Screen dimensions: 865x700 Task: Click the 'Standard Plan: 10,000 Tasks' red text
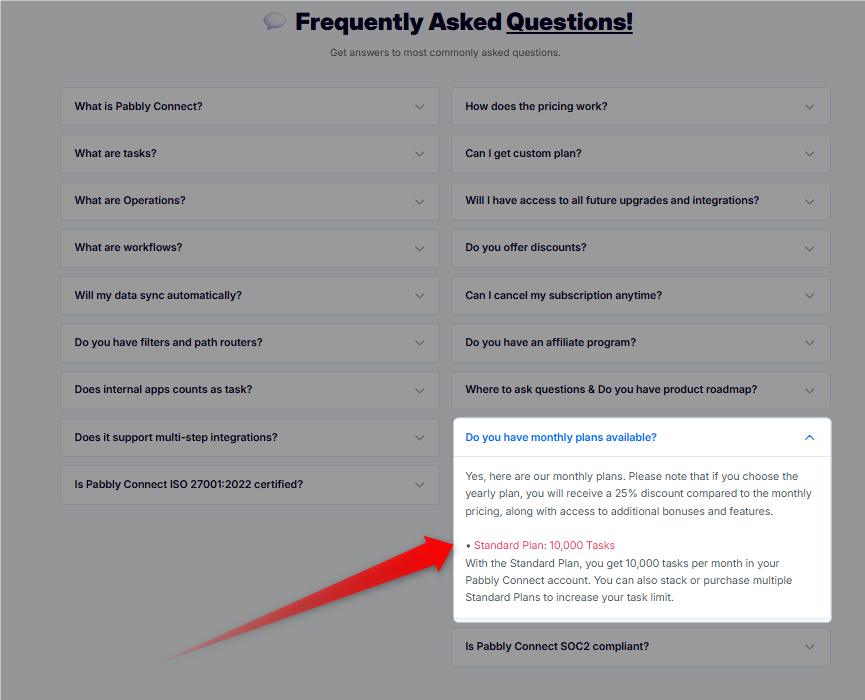click(544, 545)
